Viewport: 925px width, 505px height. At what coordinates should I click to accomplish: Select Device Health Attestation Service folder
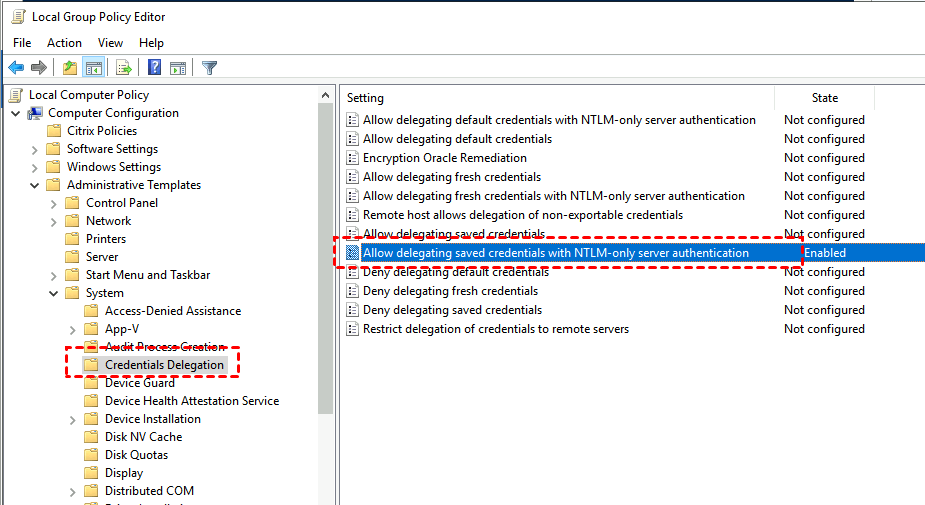192,401
